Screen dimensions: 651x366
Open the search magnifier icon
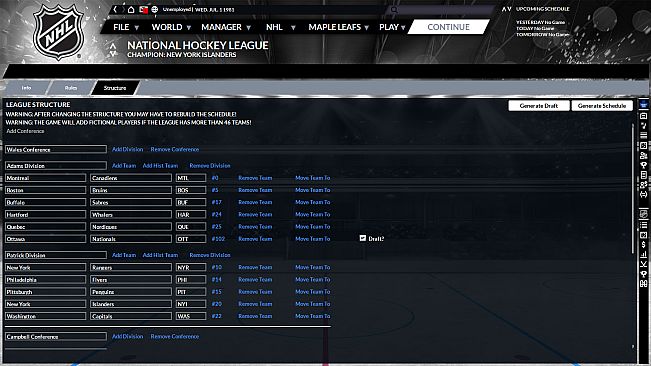point(394,9)
